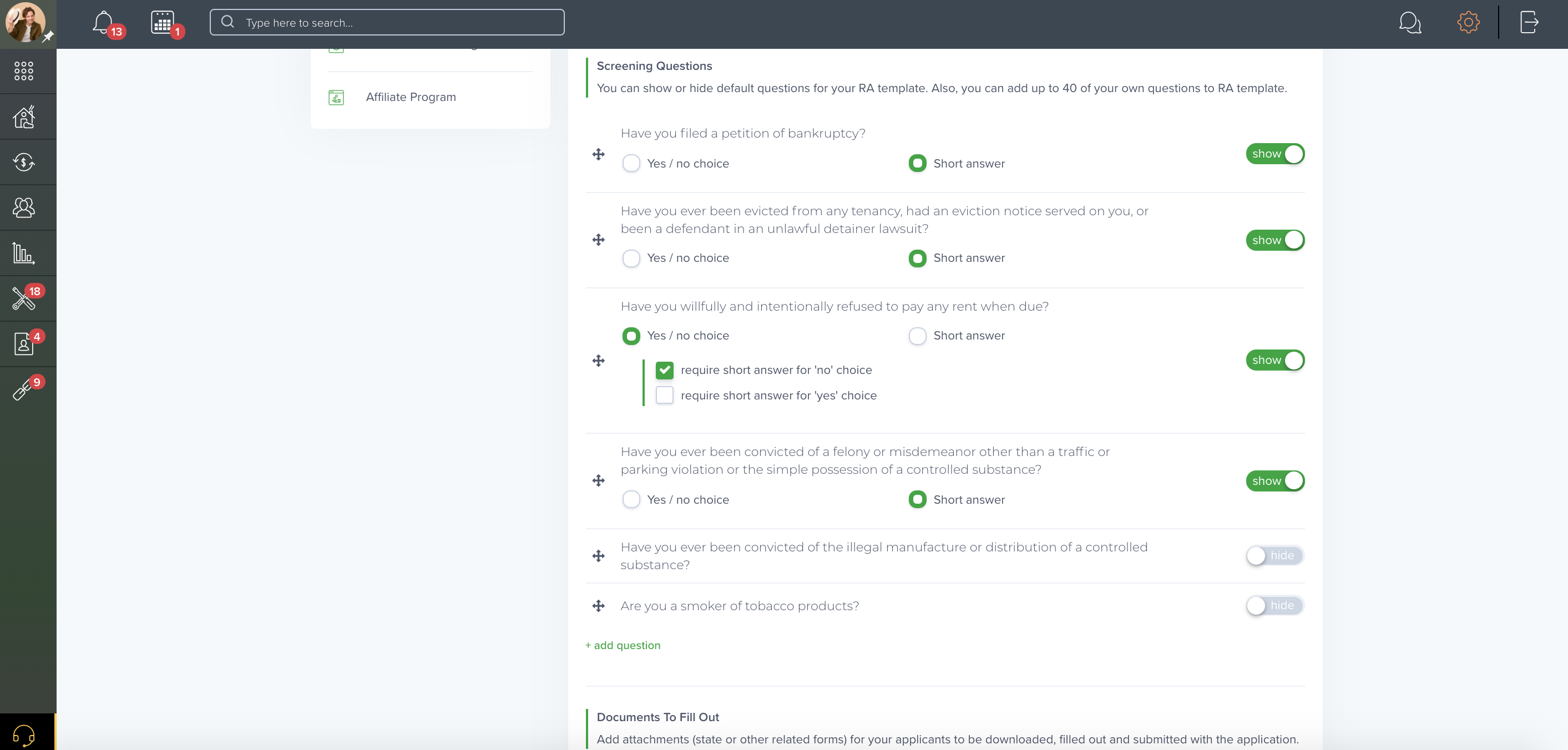Viewport: 1568px width, 750px height.
Task: Select Yes / no choice for eviction question
Action: click(x=631, y=258)
